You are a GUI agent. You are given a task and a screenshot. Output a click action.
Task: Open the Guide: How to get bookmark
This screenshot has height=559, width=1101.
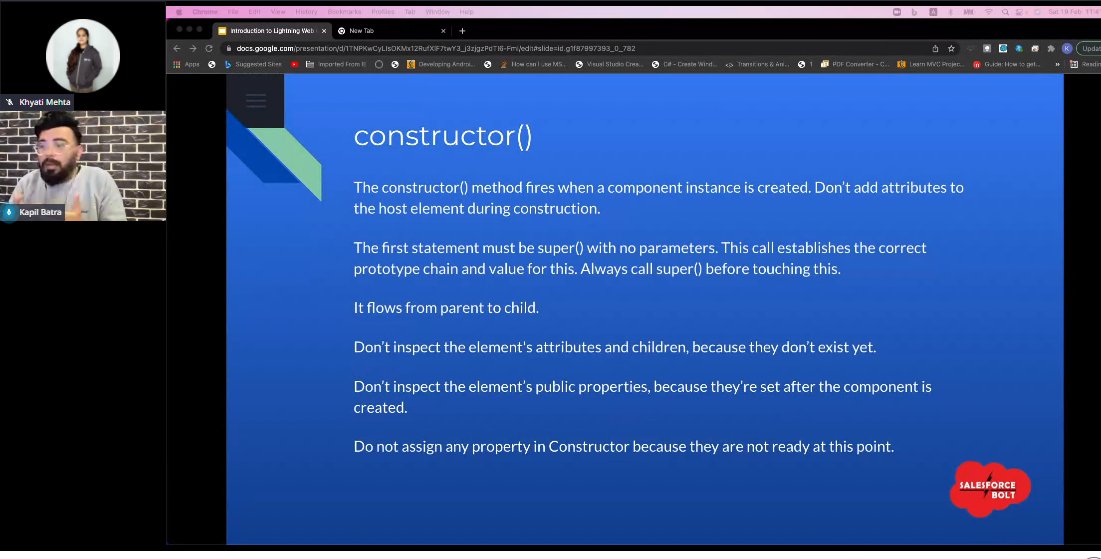coord(1006,64)
